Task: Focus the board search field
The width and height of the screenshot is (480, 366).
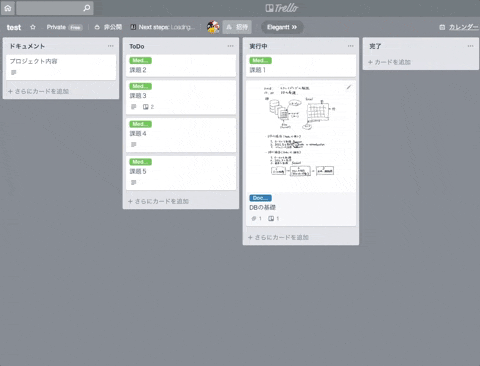Action: [55, 8]
